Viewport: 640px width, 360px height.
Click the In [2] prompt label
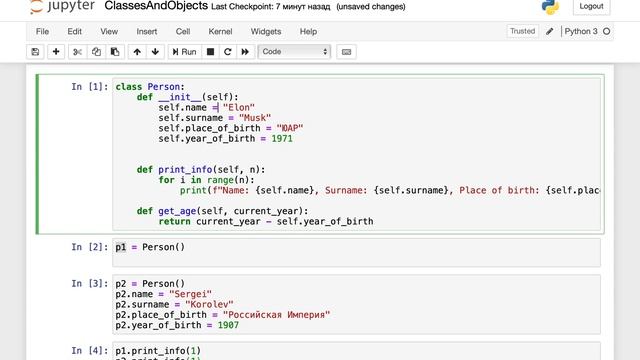90,247
